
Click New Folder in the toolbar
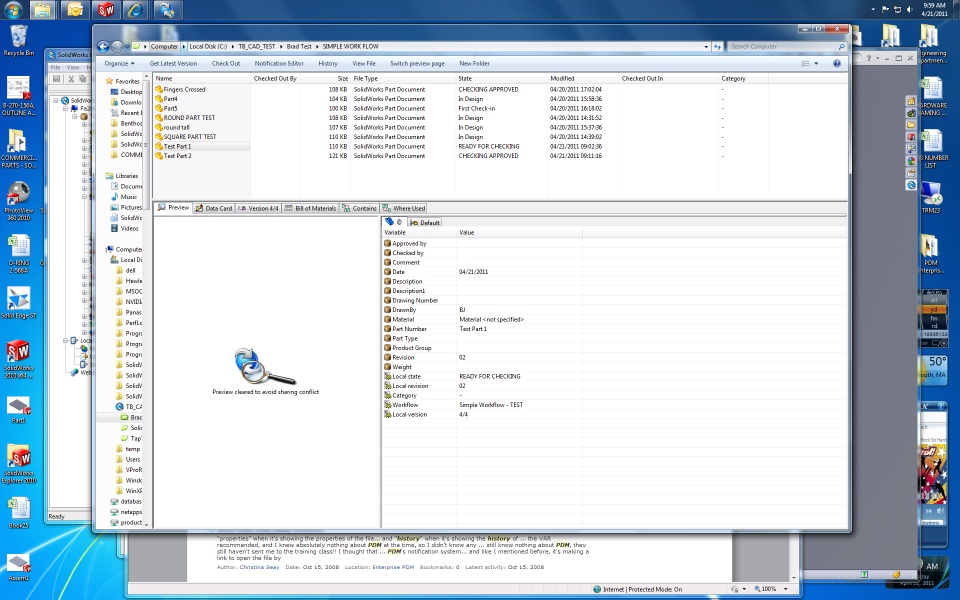click(474, 64)
